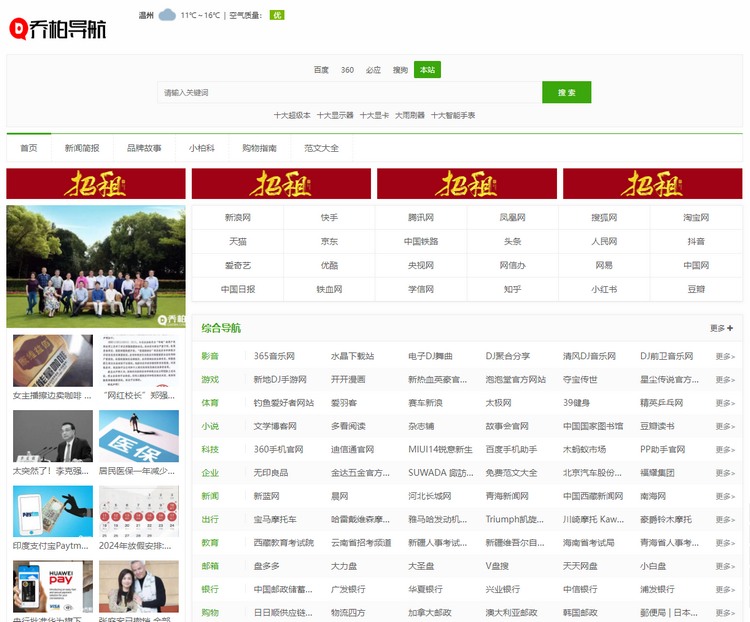Open the 女主播擦边卖咖啡 news thumbnail
The image size is (750, 622).
click(x=53, y=361)
